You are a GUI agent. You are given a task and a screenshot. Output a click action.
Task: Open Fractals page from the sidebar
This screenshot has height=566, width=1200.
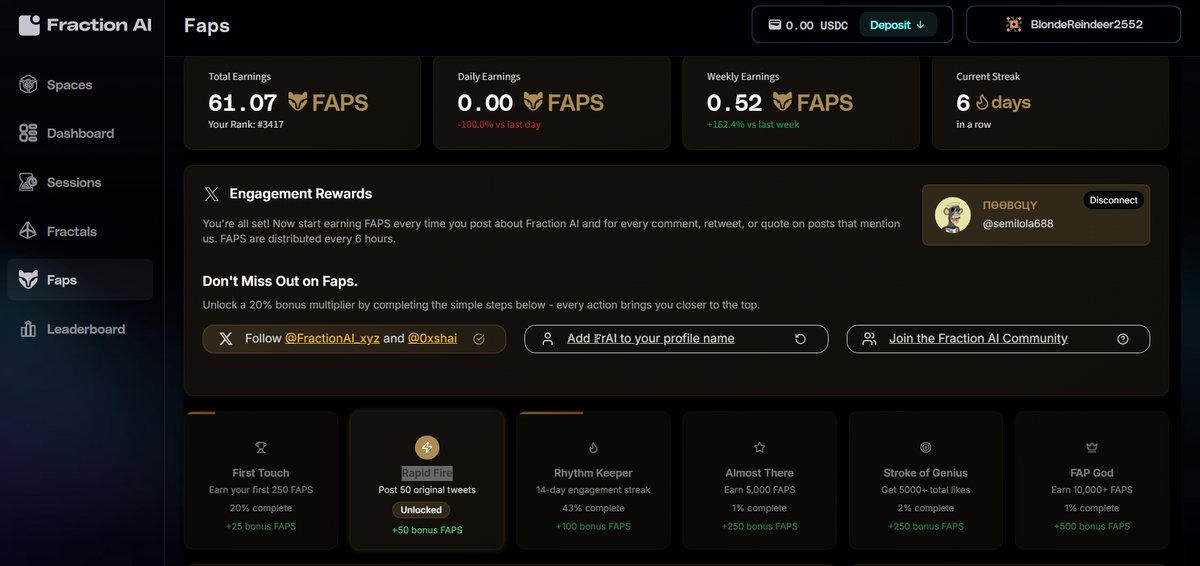pos(80,231)
